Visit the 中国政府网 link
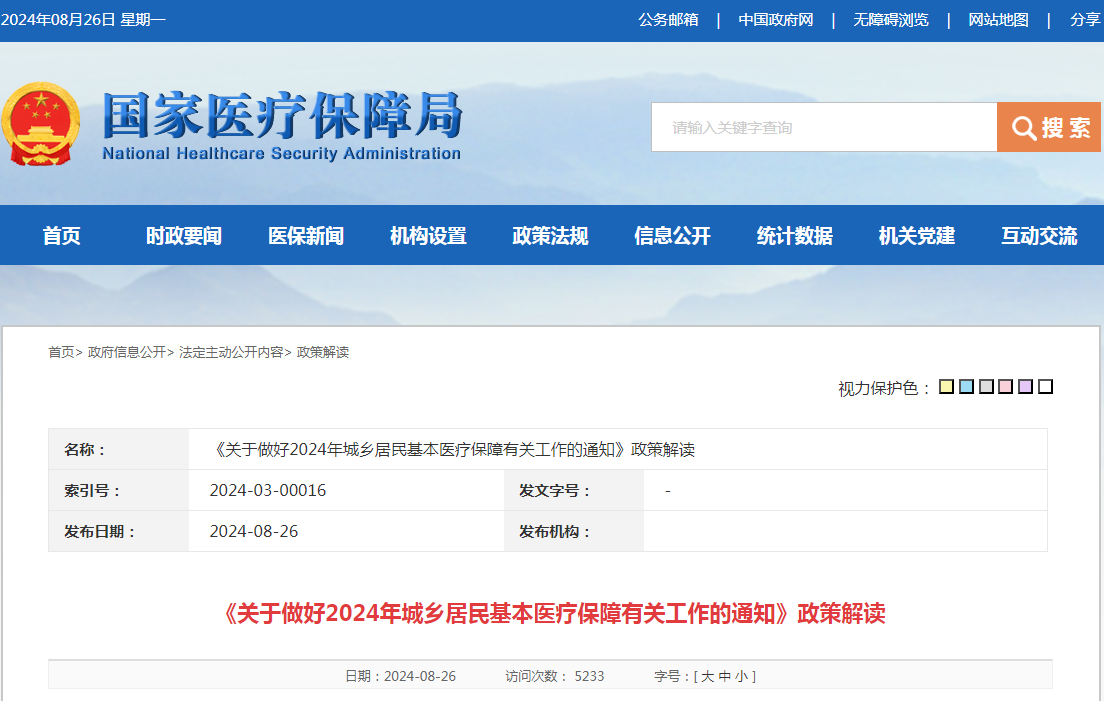The image size is (1104, 701). [x=775, y=20]
